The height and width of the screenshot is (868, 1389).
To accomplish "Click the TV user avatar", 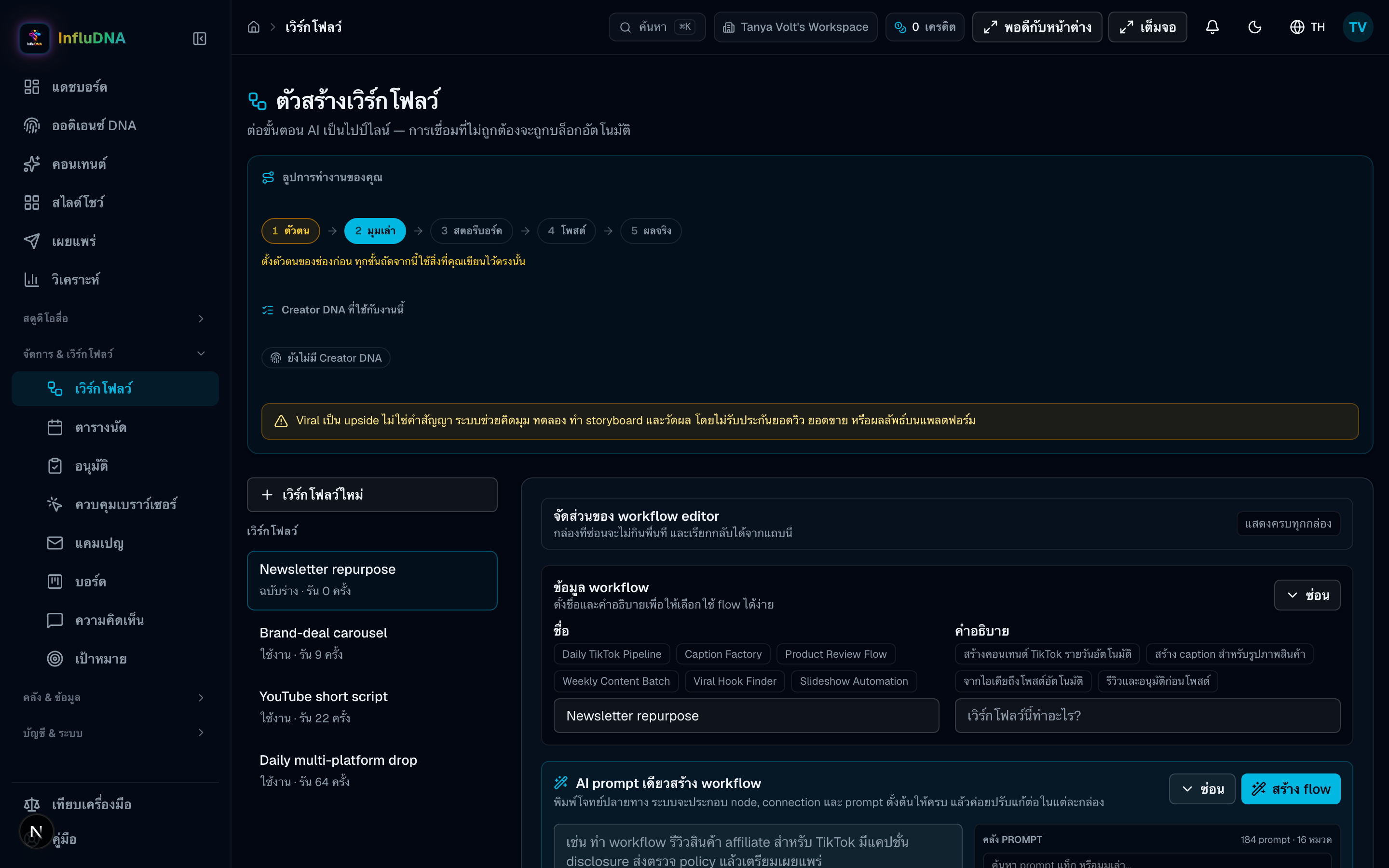I will 1358,27.
